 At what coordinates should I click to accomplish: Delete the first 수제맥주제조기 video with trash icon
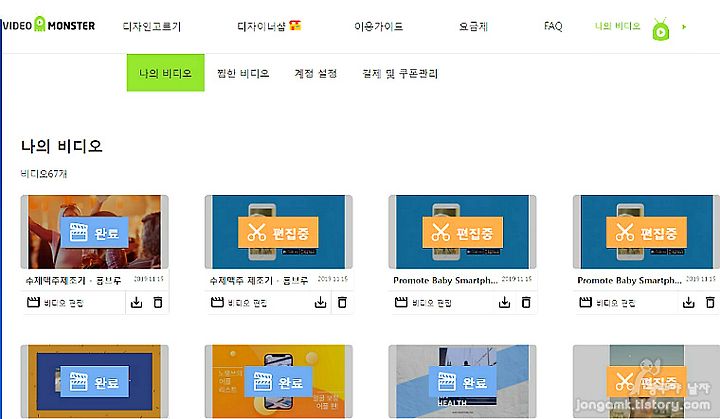pyautogui.click(x=158, y=302)
